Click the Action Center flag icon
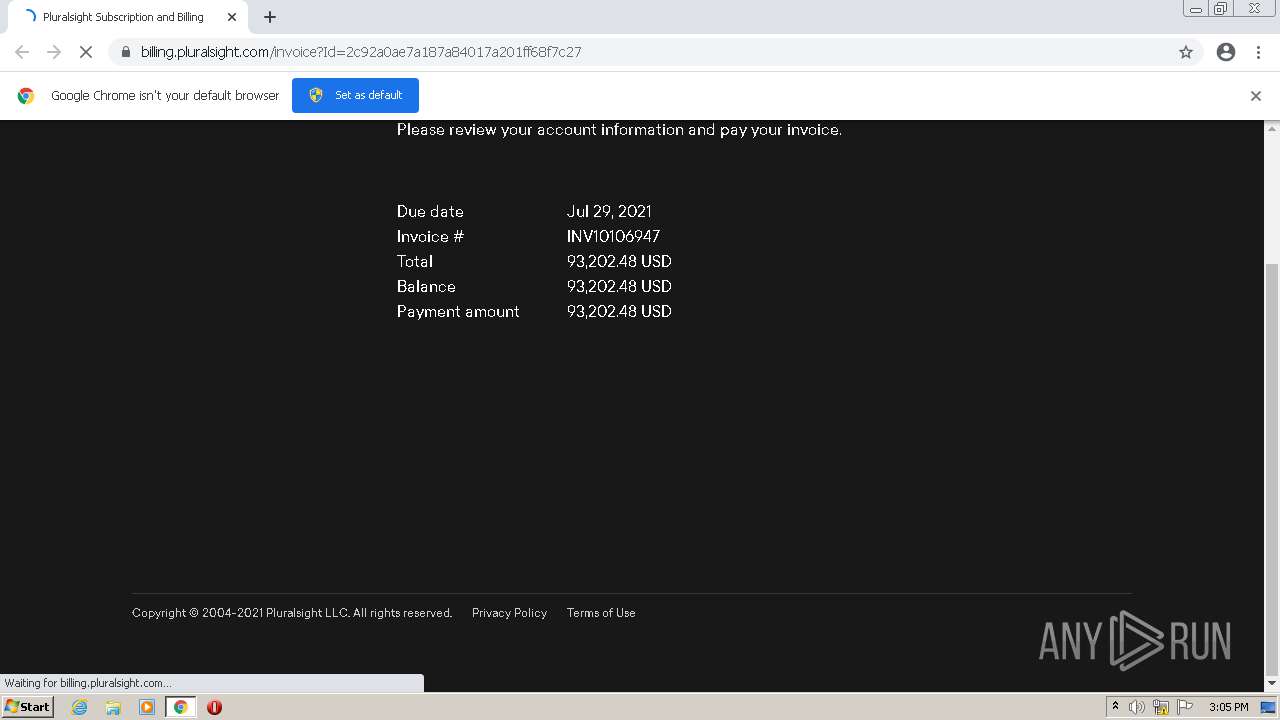This screenshot has height=720, width=1280. (x=1185, y=707)
